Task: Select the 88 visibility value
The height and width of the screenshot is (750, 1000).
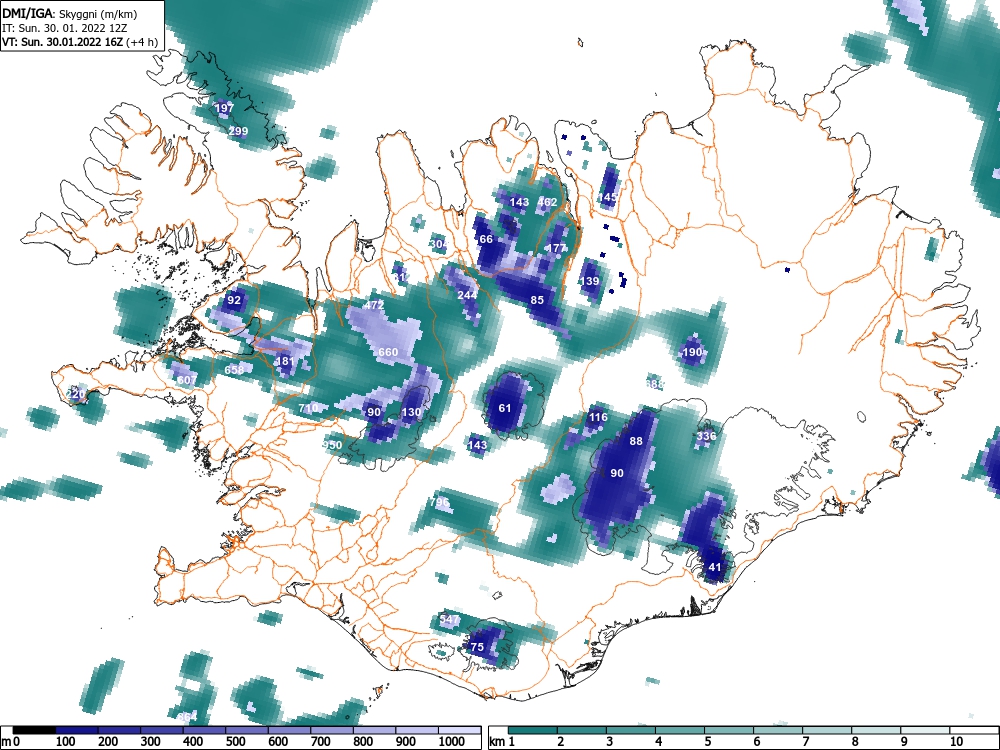Action: coord(636,441)
